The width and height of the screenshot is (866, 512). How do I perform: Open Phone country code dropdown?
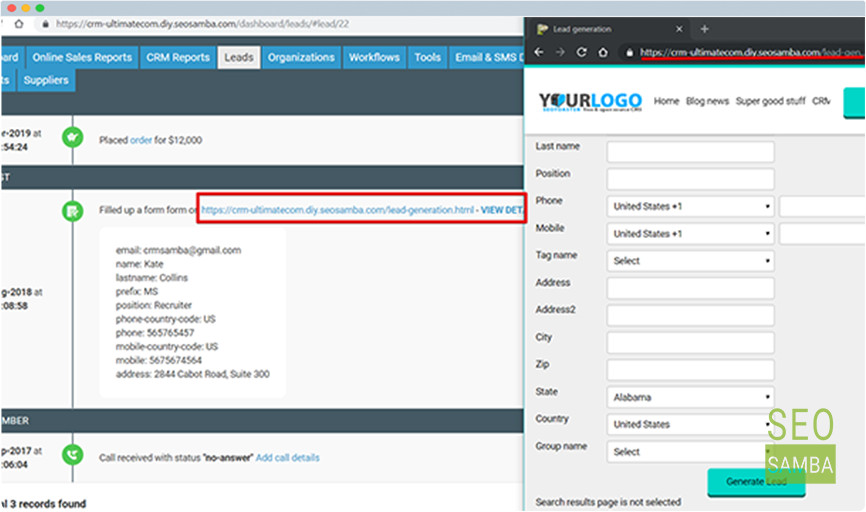(x=690, y=207)
